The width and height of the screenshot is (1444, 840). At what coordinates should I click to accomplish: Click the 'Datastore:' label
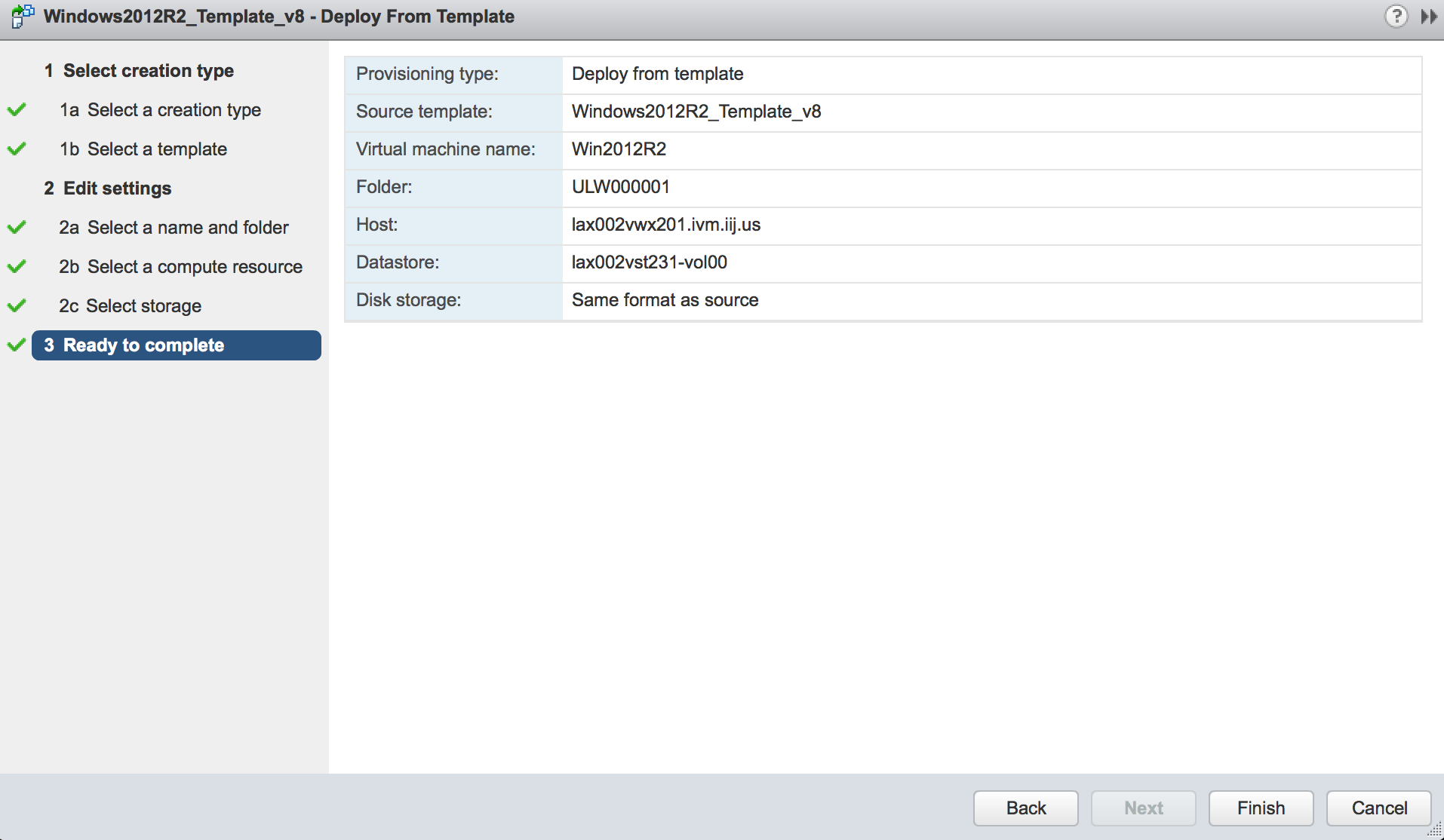(x=397, y=262)
